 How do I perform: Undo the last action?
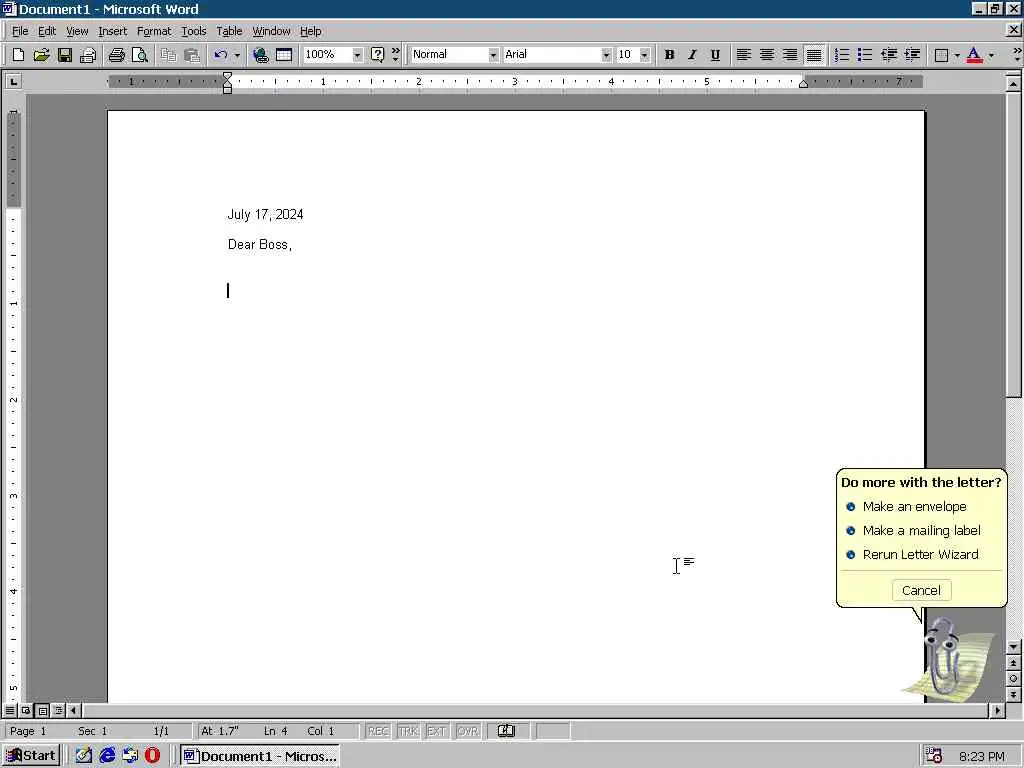pos(221,55)
